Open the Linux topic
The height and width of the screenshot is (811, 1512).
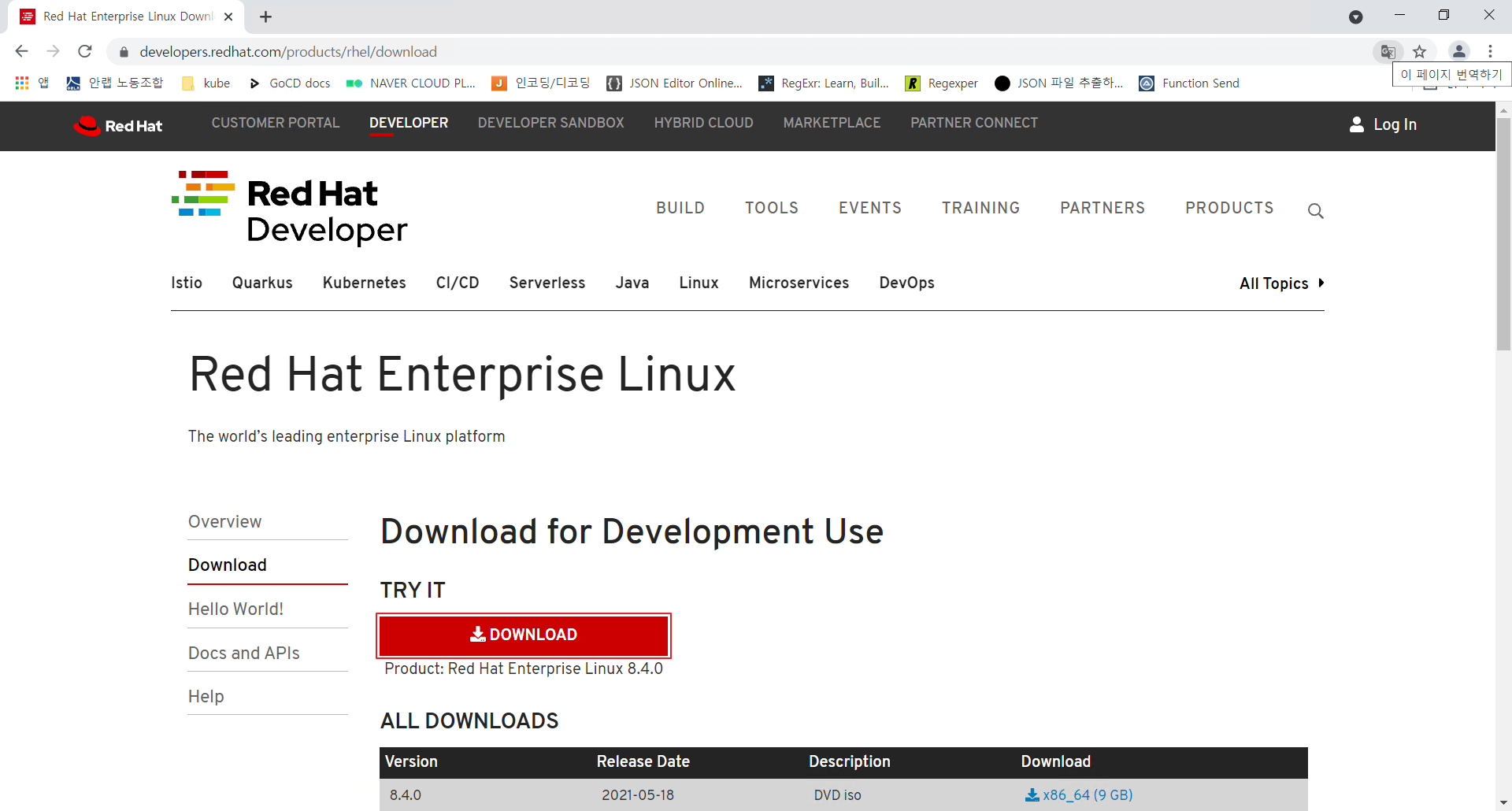[x=699, y=283]
